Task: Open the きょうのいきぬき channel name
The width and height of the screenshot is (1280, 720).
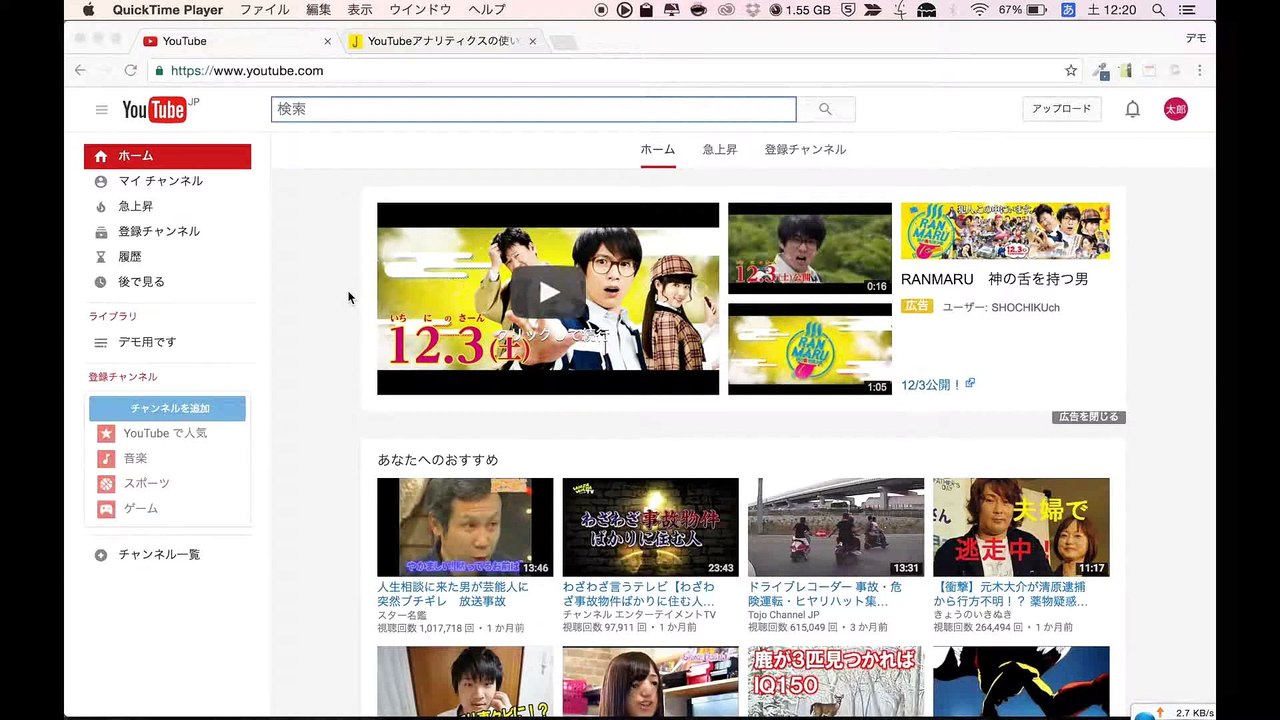Action: [x=973, y=615]
